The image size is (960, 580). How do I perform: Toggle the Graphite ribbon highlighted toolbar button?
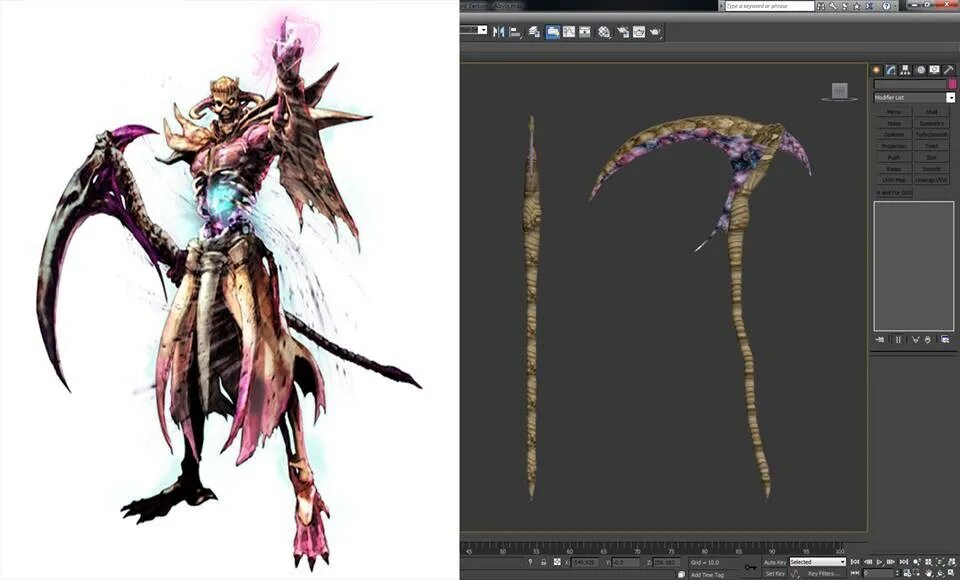(552, 32)
